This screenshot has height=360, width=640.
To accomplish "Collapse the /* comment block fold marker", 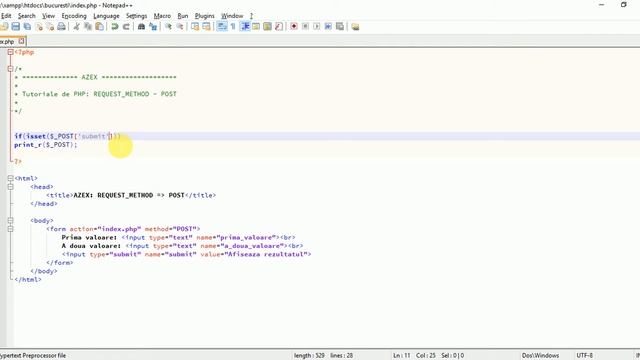I will (11, 69).
